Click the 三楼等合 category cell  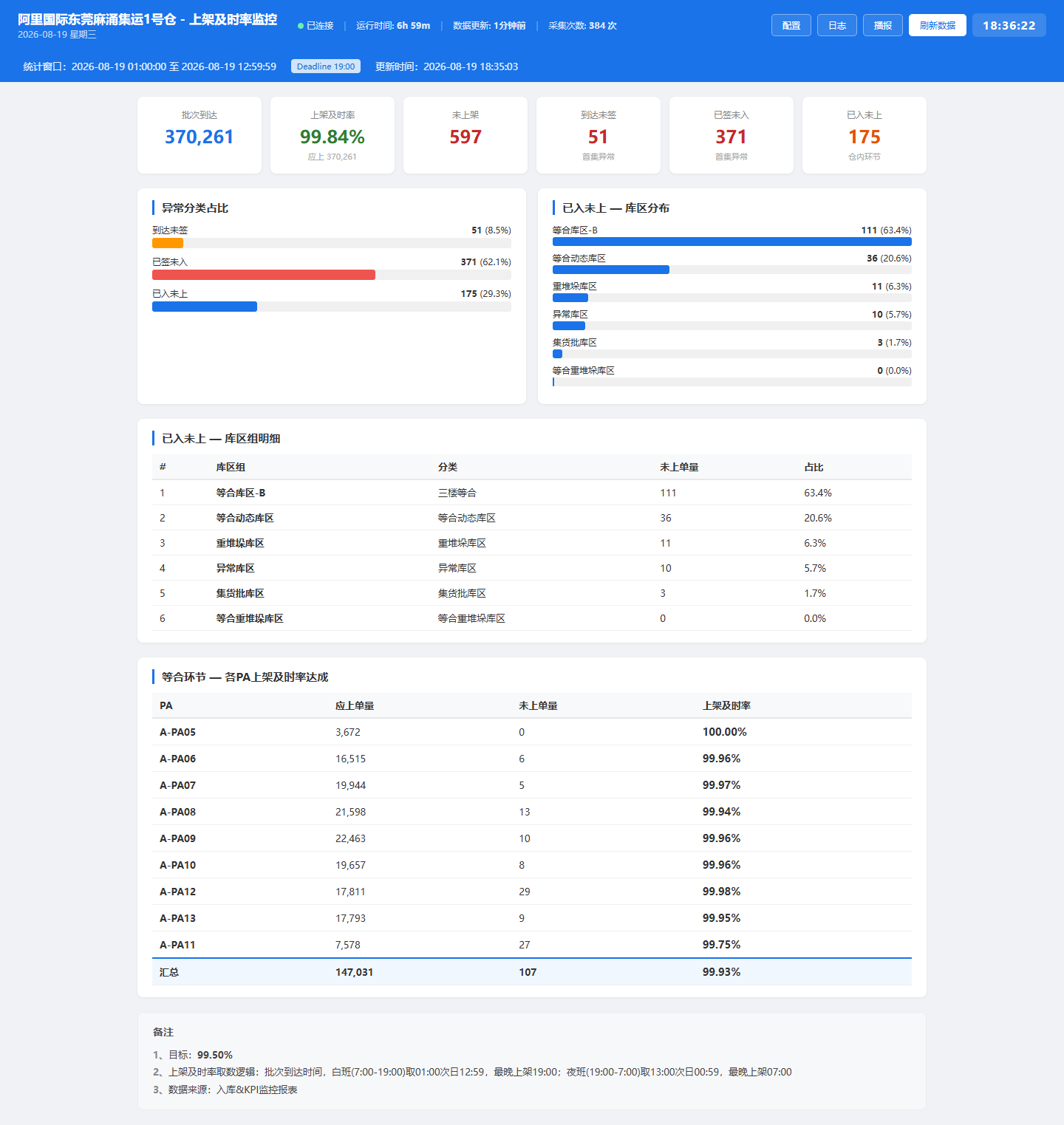click(x=457, y=493)
